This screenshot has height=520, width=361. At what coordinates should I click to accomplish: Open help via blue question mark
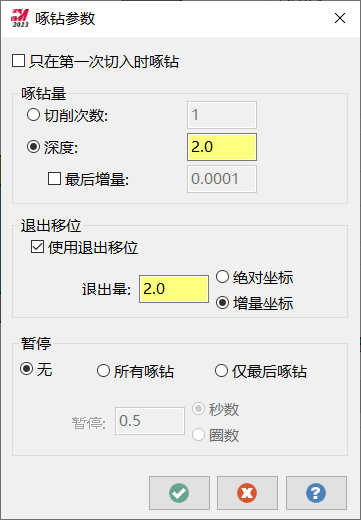[316, 493]
